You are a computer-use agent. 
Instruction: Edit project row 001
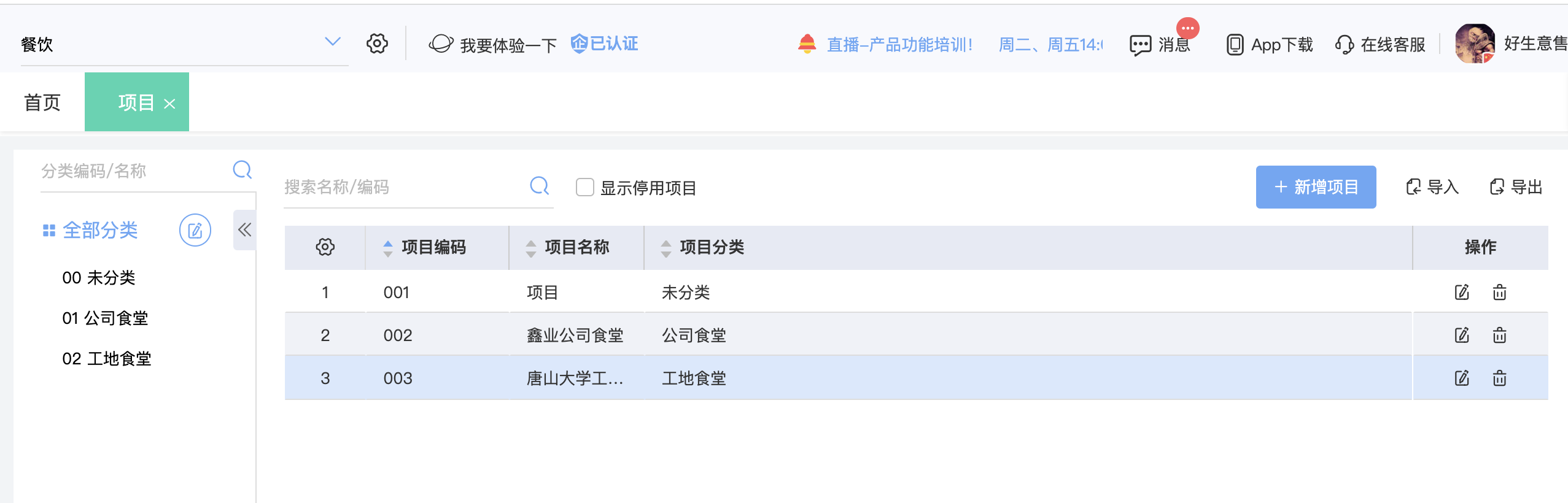pos(1462,293)
